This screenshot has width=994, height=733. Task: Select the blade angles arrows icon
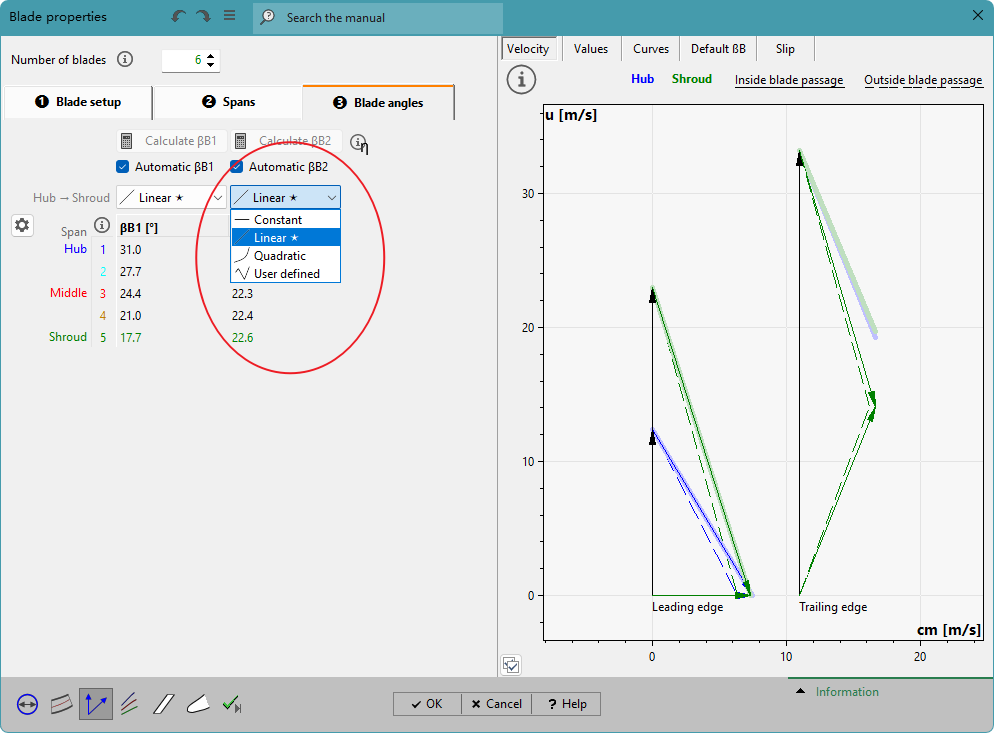point(96,705)
